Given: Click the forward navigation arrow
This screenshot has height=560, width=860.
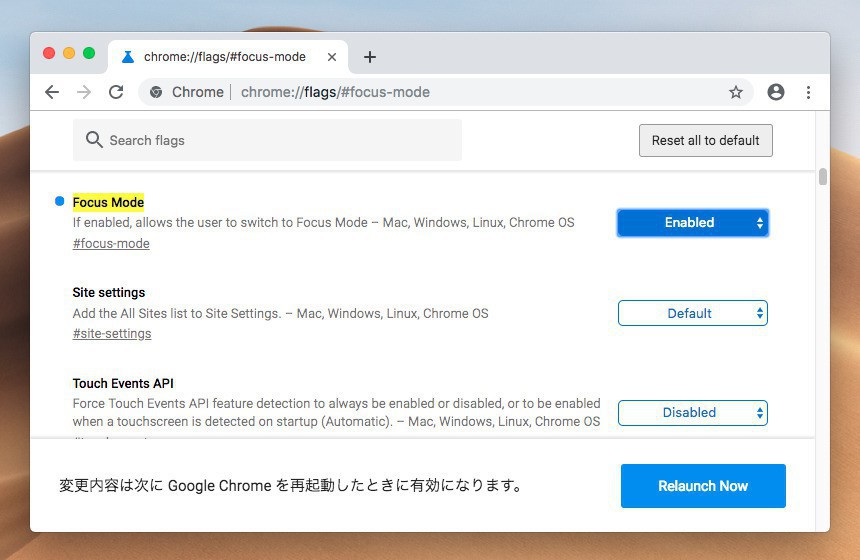Looking at the screenshot, I should 84,92.
